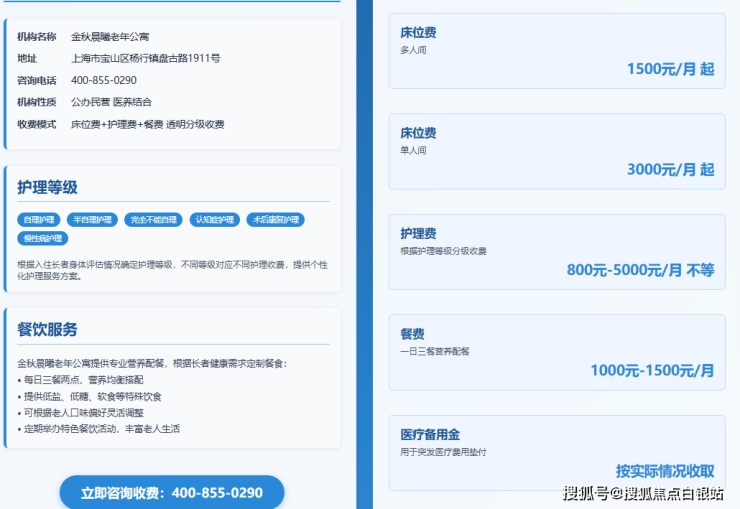Select the 半自理护理 tag
740x509 pixels.
point(92,220)
